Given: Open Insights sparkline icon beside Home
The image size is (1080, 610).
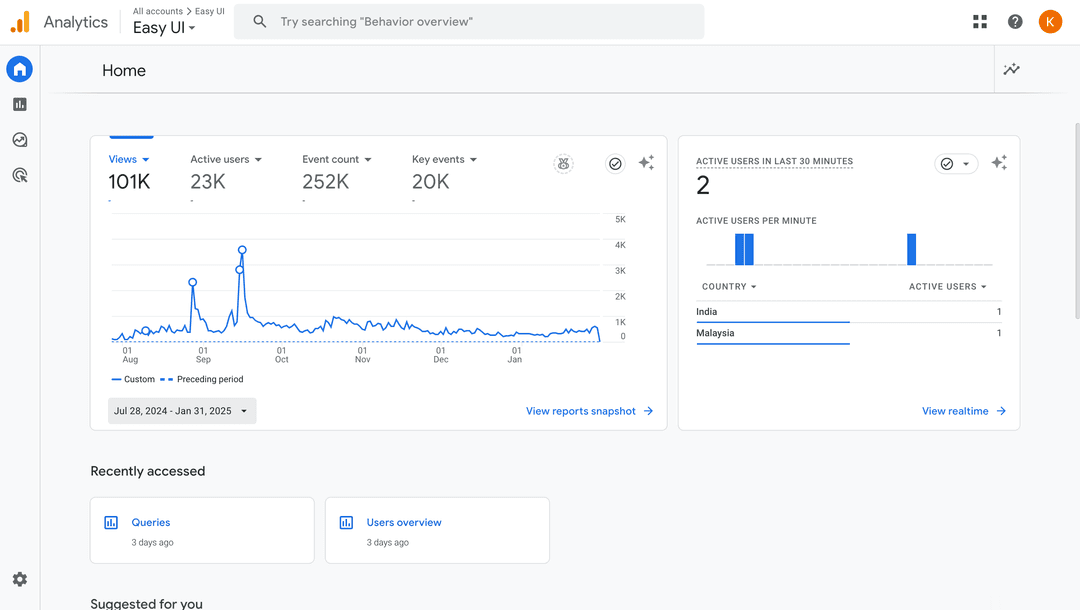Looking at the screenshot, I should tap(1012, 70).
